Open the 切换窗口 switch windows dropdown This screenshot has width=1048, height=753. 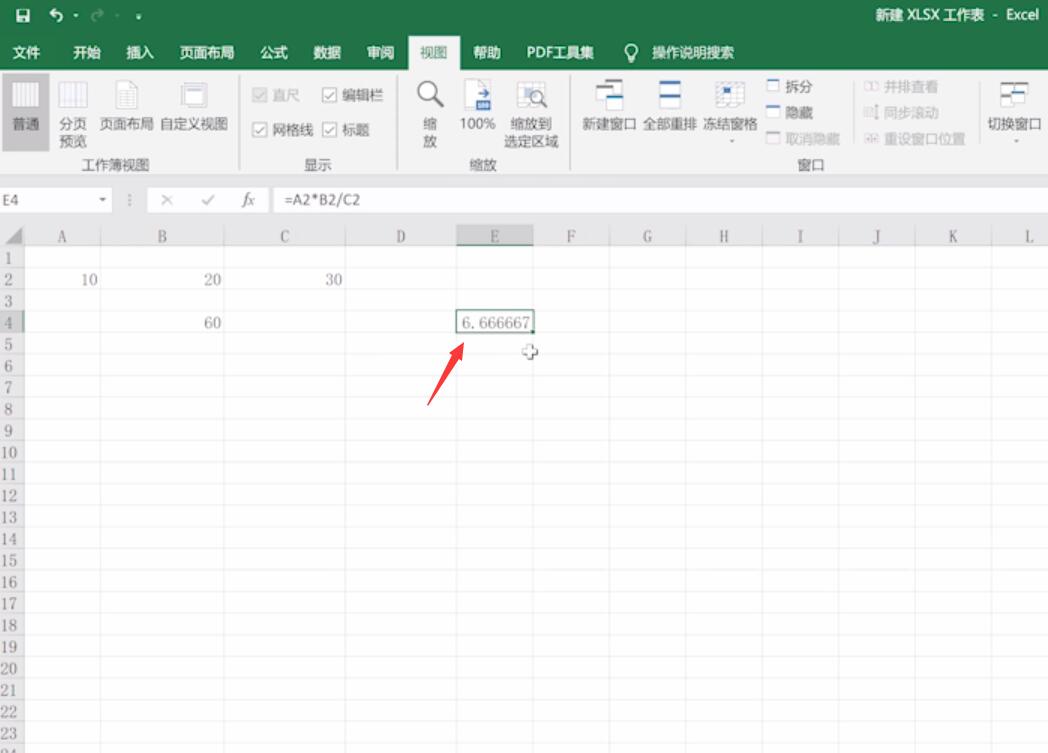[1015, 111]
